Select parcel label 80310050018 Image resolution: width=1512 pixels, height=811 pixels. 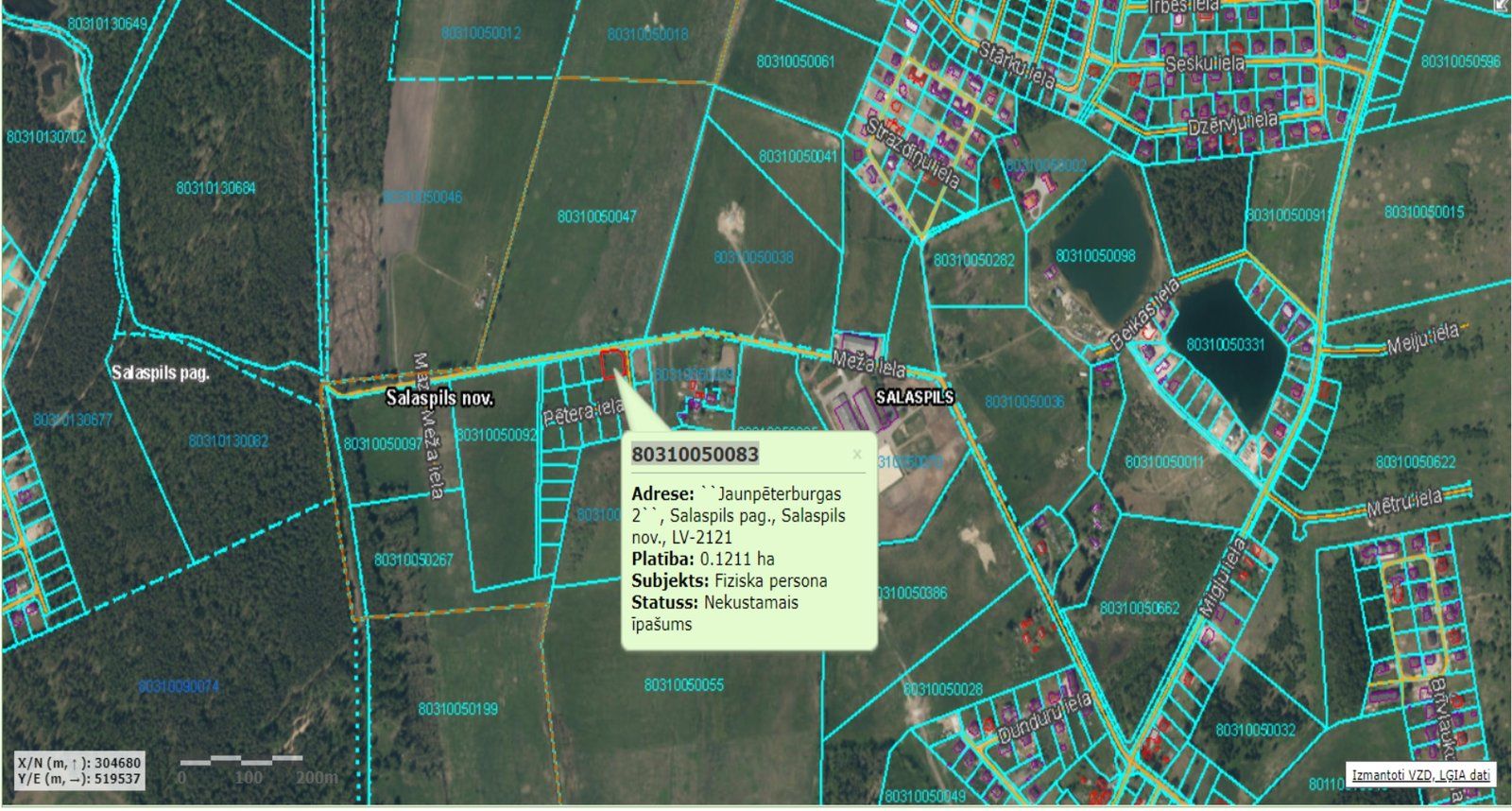[647, 35]
